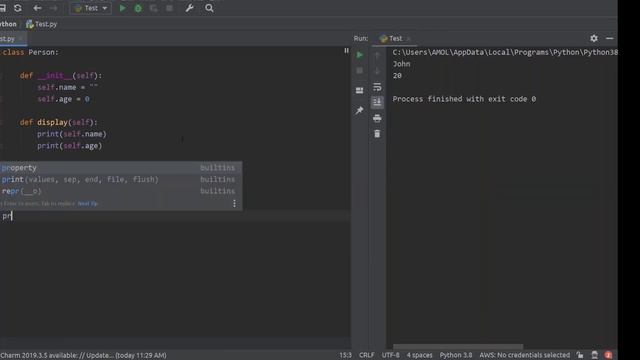Click the Next Tip link in the completion popup
640x360 pixels.
pyautogui.click(x=87, y=203)
